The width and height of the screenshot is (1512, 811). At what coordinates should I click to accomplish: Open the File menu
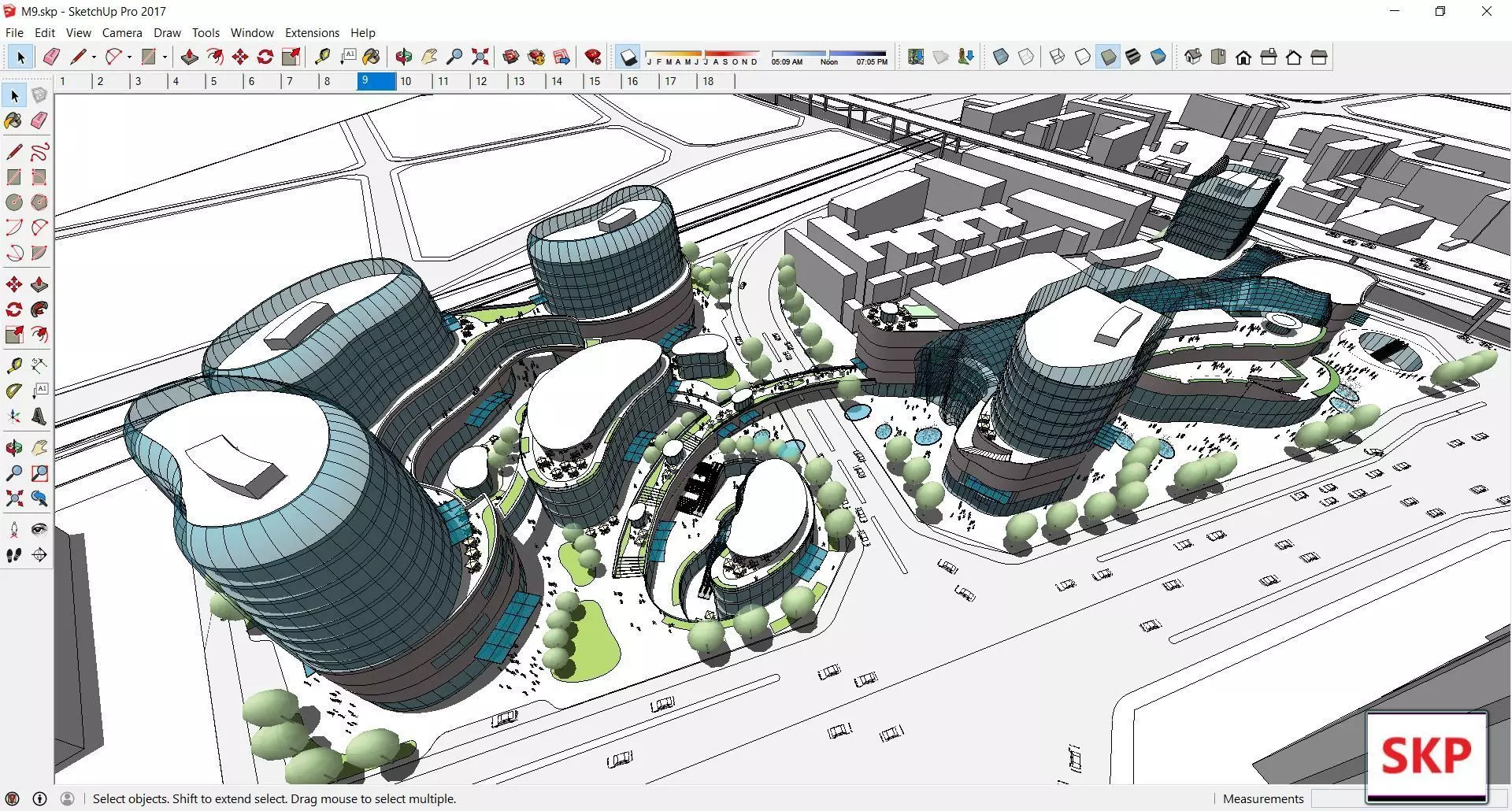click(x=14, y=32)
